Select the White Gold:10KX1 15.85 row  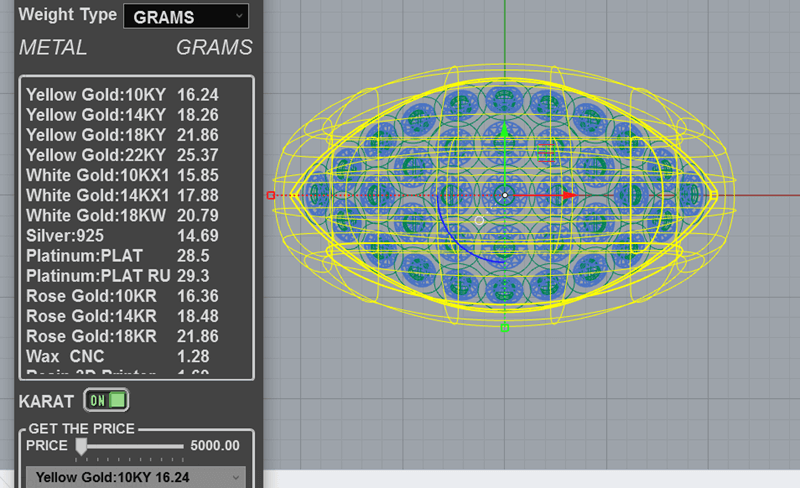coord(122,175)
